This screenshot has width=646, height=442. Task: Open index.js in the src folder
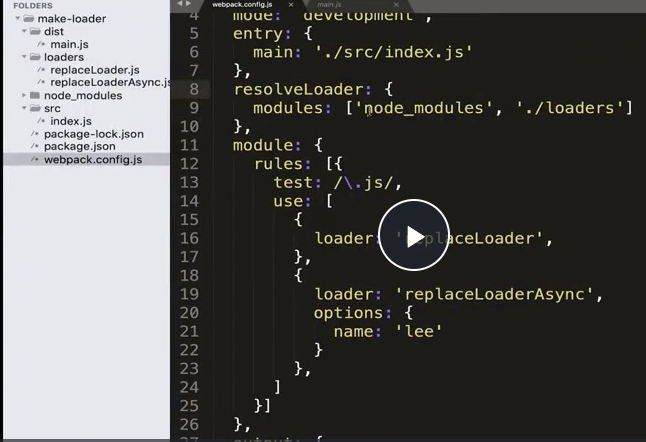pos(71,122)
